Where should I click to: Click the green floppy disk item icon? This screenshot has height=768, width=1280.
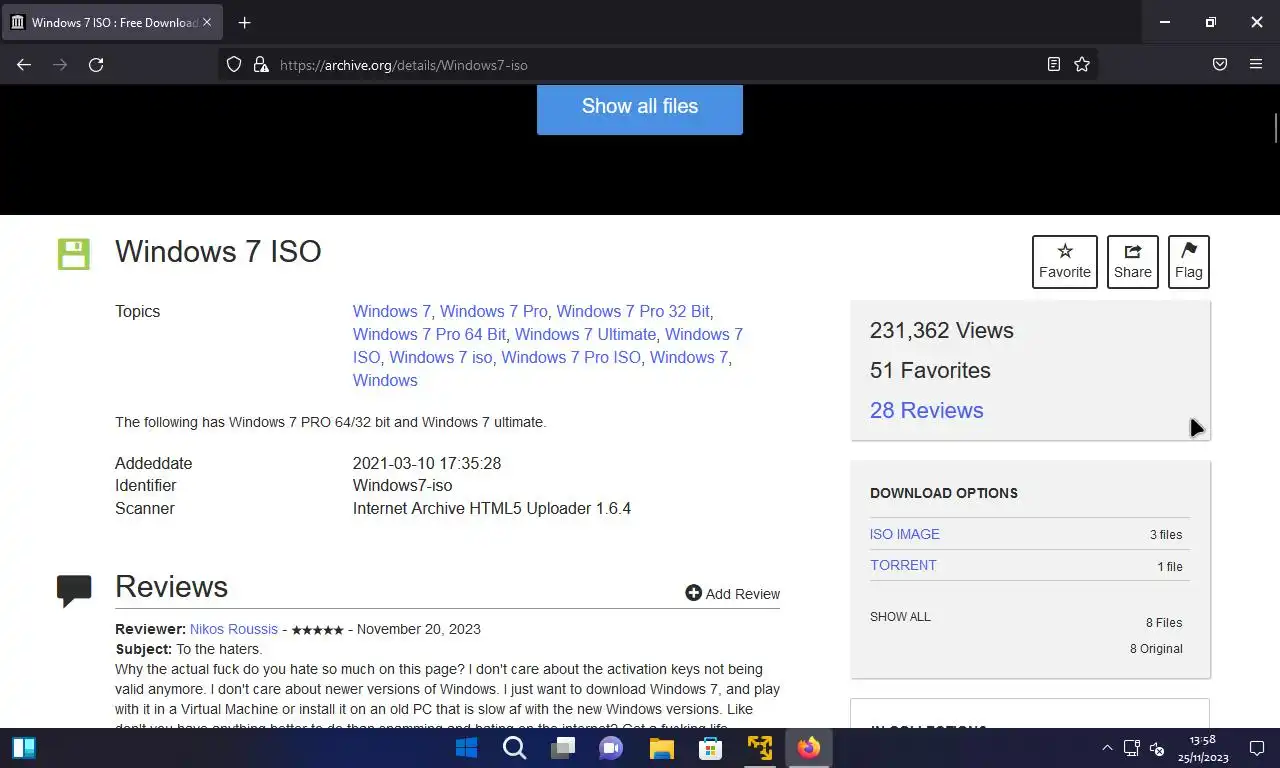pyautogui.click(x=74, y=254)
